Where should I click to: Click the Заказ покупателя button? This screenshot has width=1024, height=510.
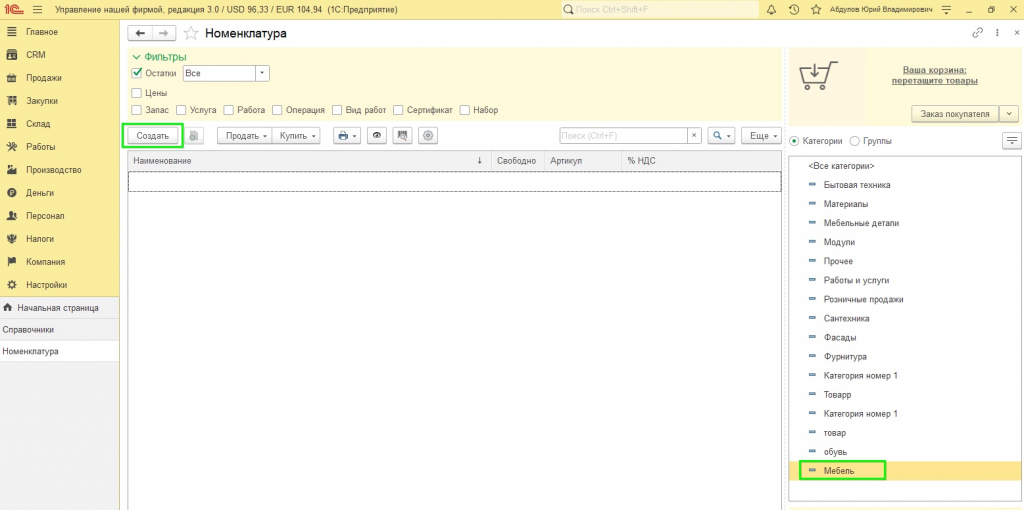955,114
